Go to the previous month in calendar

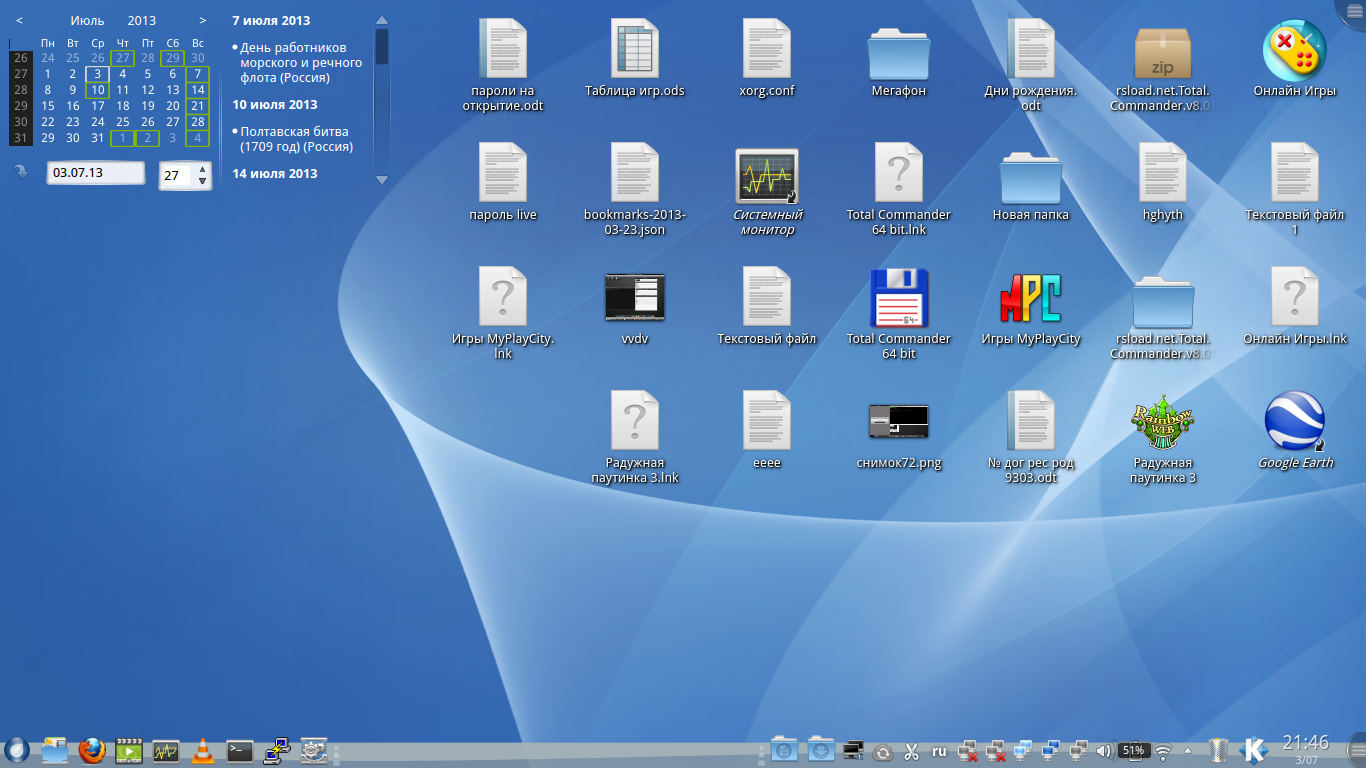click(x=20, y=20)
